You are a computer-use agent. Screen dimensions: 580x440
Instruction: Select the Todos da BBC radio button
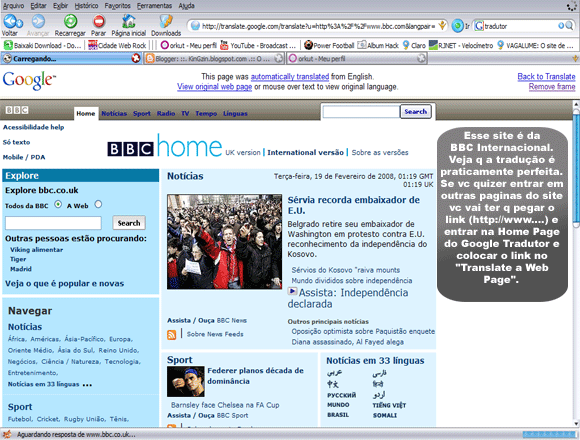(58, 204)
